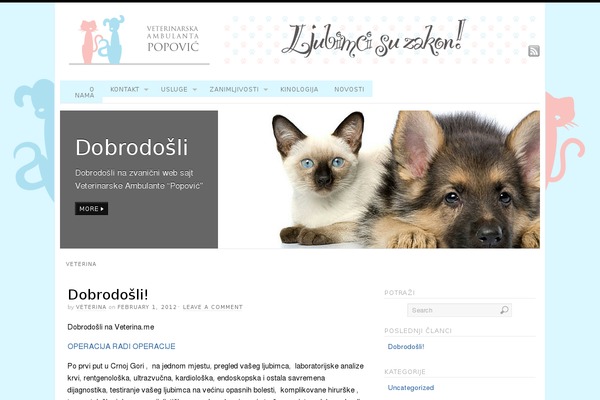Click the arrow icon on MORE button
Viewport: 600px width, 400px height.
click(x=102, y=209)
